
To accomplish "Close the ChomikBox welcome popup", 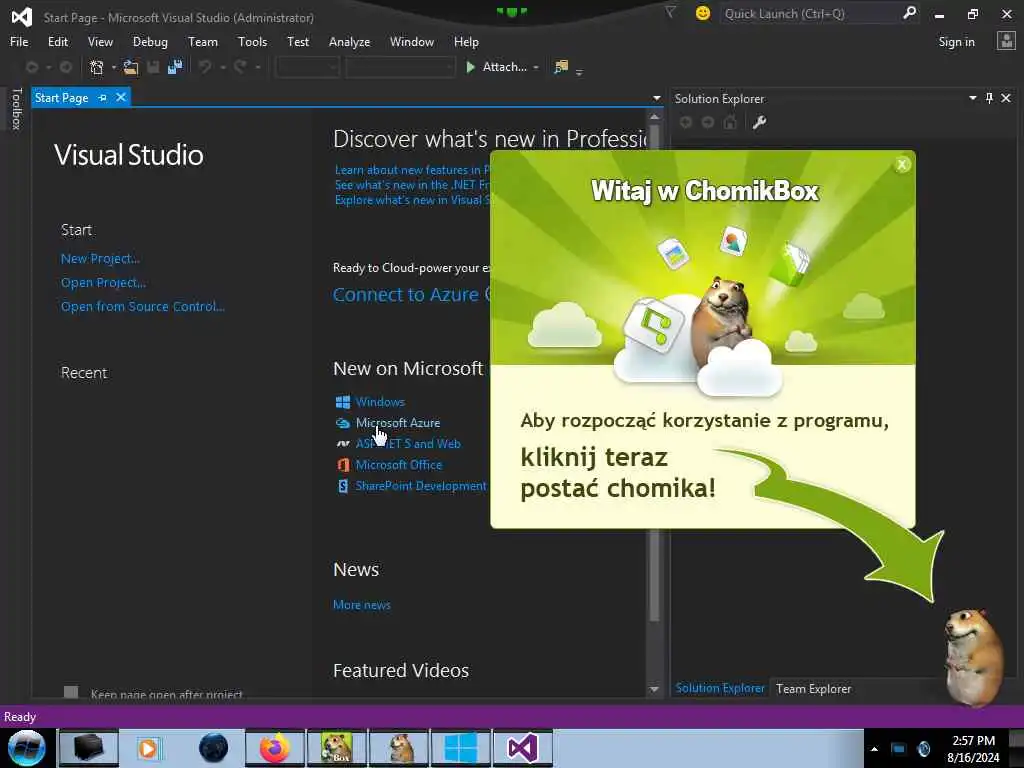I will coord(902,165).
